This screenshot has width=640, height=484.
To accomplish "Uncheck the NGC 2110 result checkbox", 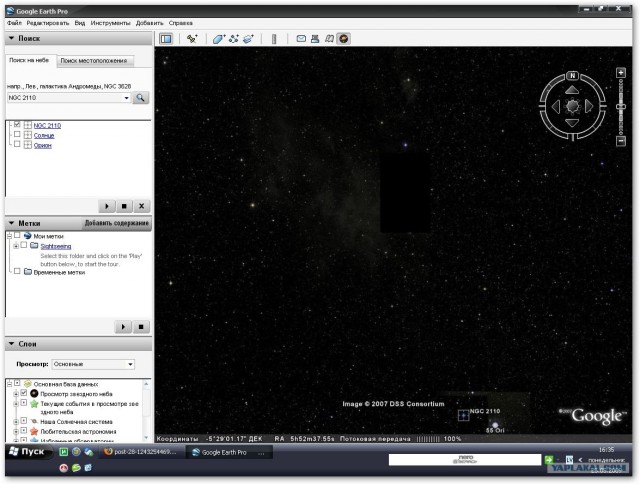I will pyautogui.click(x=17, y=124).
